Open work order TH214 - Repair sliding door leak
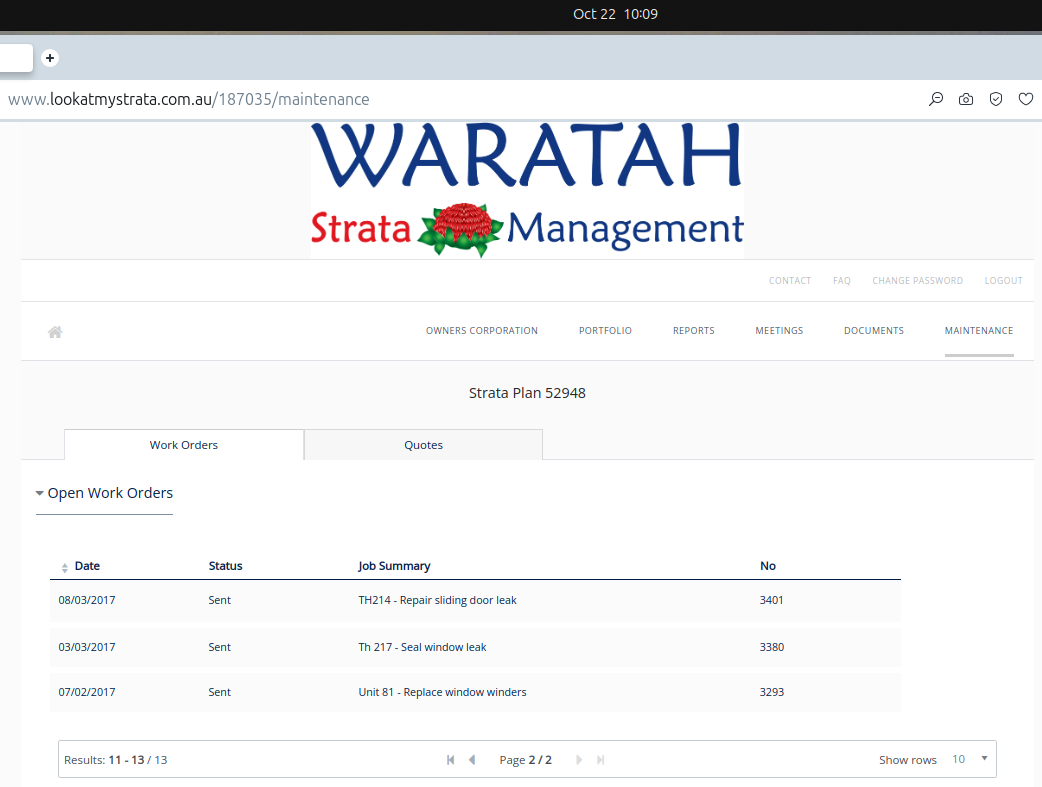Image resolution: width=1042 pixels, height=787 pixels. point(437,600)
